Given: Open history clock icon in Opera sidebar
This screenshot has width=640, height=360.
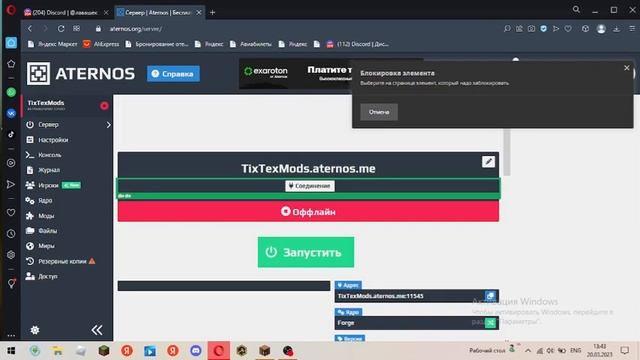Looking at the screenshot, I should pyautogui.click(x=11, y=234).
